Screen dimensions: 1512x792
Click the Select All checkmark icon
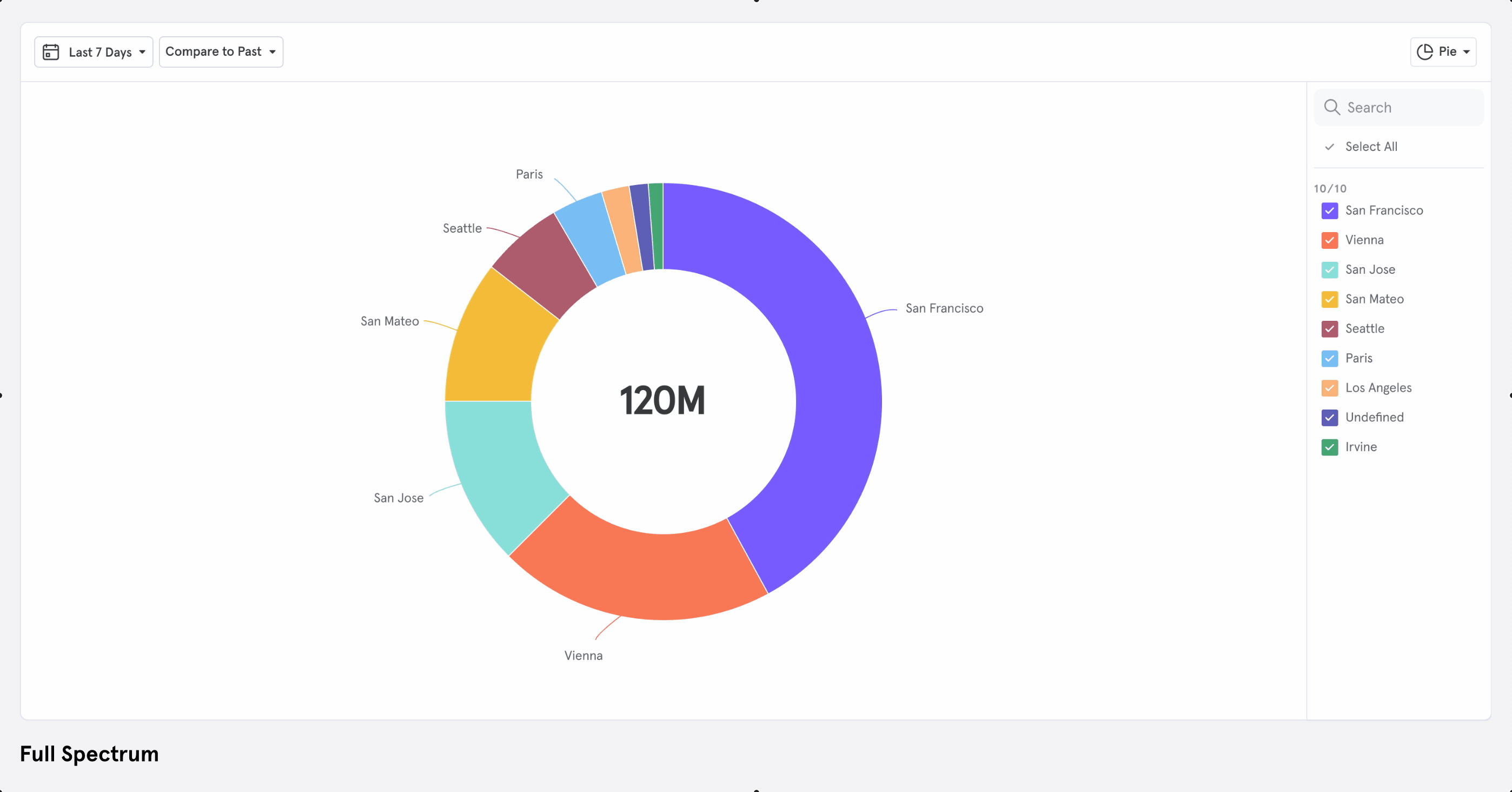click(x=1329, y=147)
